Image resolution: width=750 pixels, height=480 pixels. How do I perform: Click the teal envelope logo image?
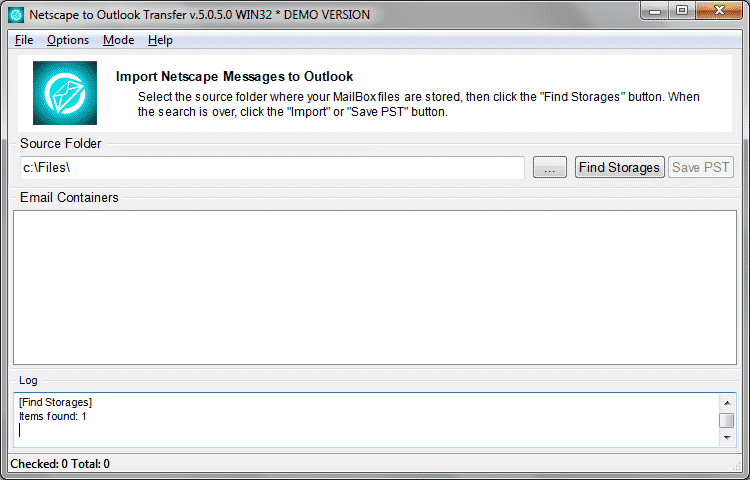point(65,93)
